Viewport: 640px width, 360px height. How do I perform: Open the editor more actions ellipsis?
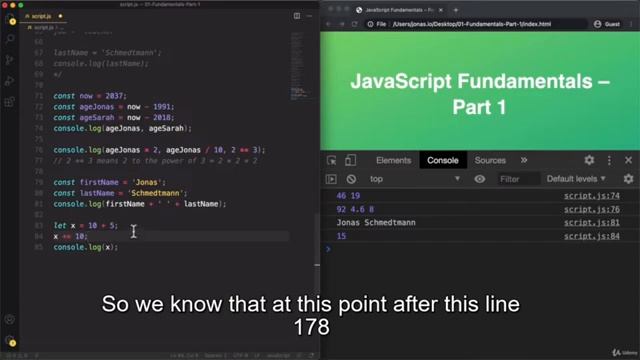pos(309,16)
